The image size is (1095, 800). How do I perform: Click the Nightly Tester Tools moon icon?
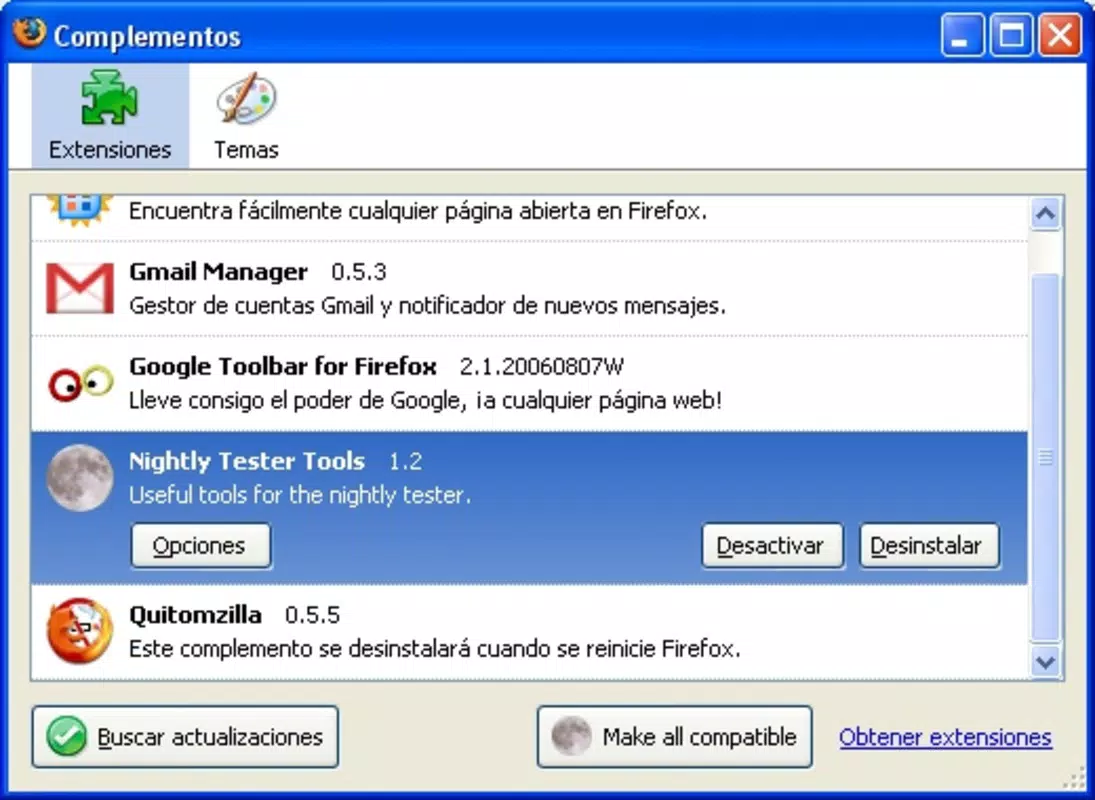pos(80,477)
